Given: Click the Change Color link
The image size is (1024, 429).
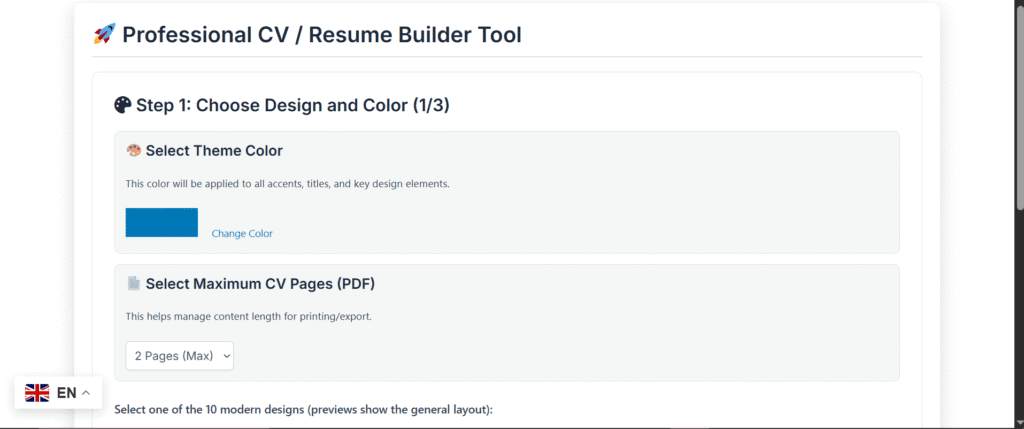Looking at the screenshot, I should click(242, 233).
